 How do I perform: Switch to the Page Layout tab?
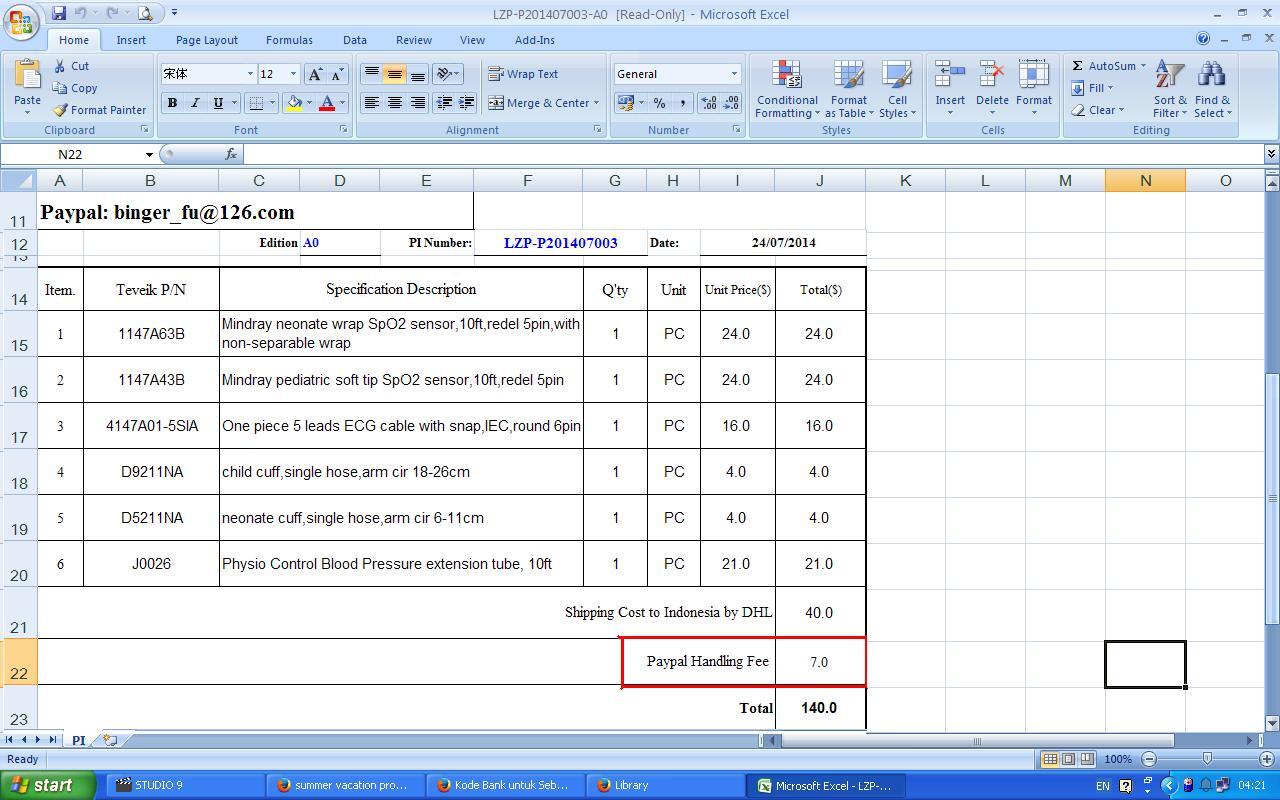pos(207,40)
